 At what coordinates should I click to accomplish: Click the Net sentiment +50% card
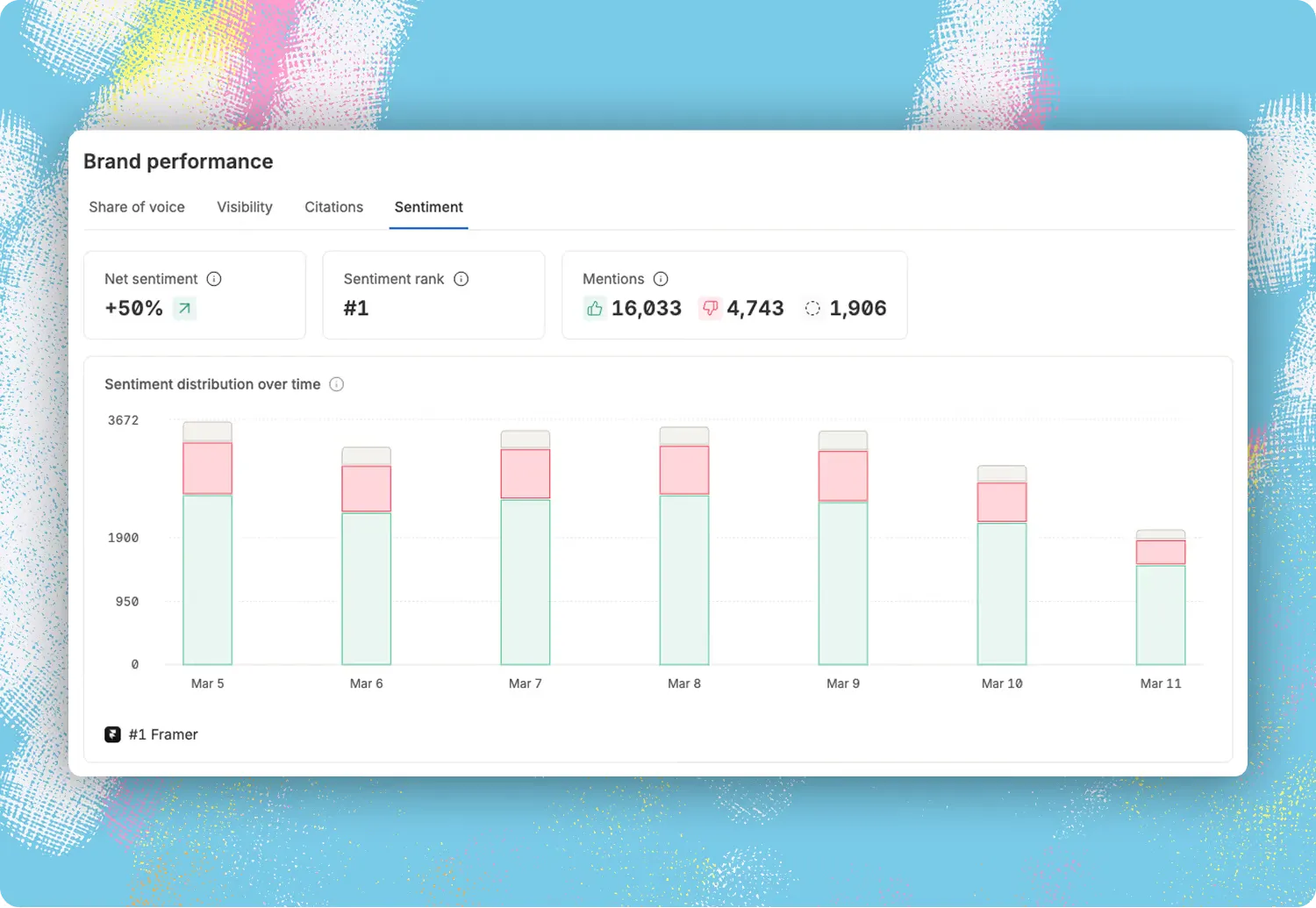[x=195, y=295]
